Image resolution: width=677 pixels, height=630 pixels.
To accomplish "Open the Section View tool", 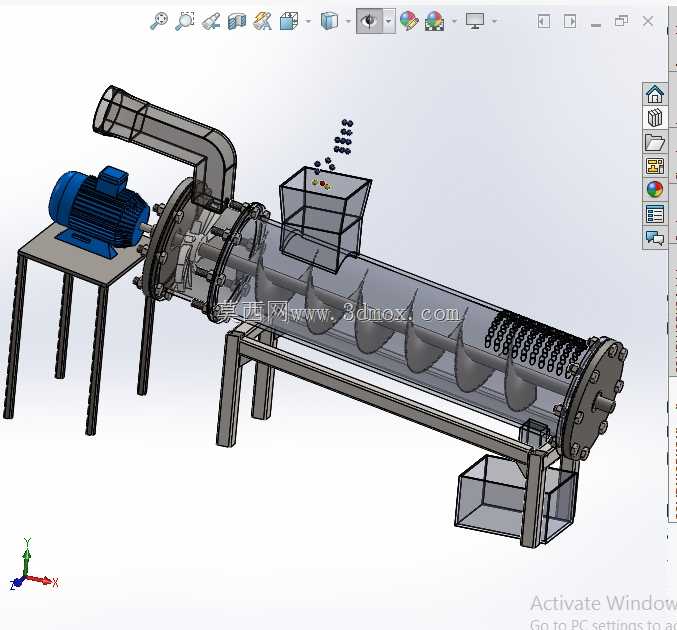I will pyautogui.click(x=237, y=21).
